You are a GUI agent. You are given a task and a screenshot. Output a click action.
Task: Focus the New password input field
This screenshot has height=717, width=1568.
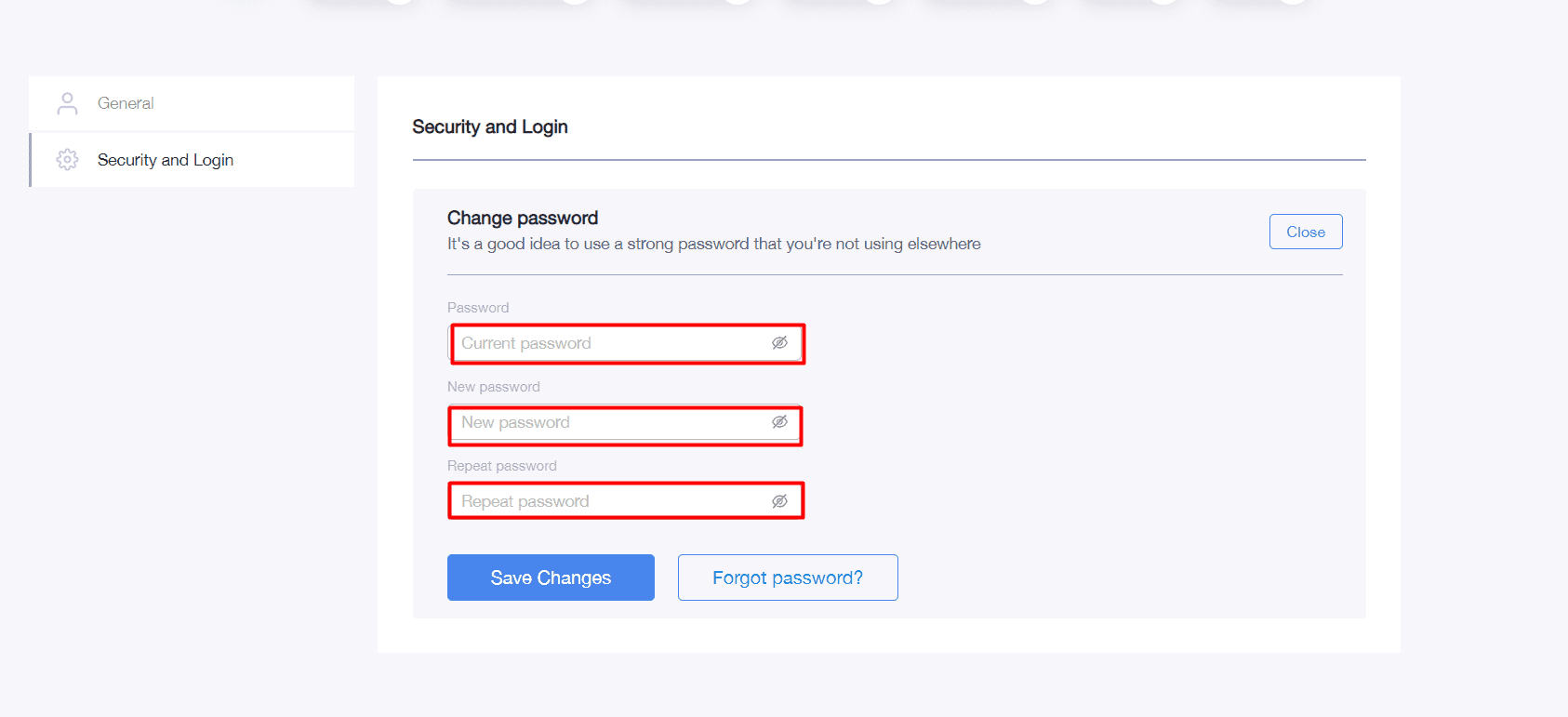click(x=625, y=422)
